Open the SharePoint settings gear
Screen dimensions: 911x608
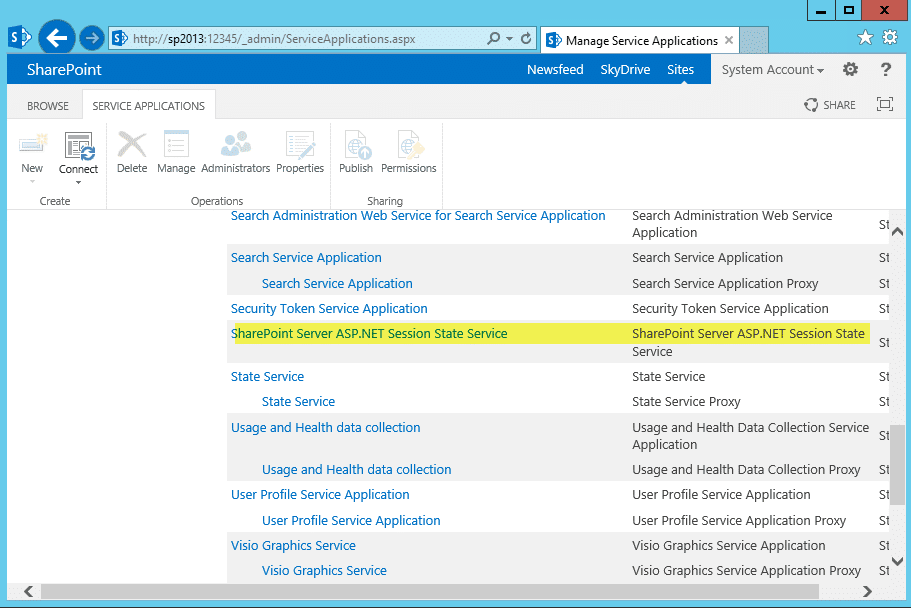pyautogui.click(x=851, y=69)
